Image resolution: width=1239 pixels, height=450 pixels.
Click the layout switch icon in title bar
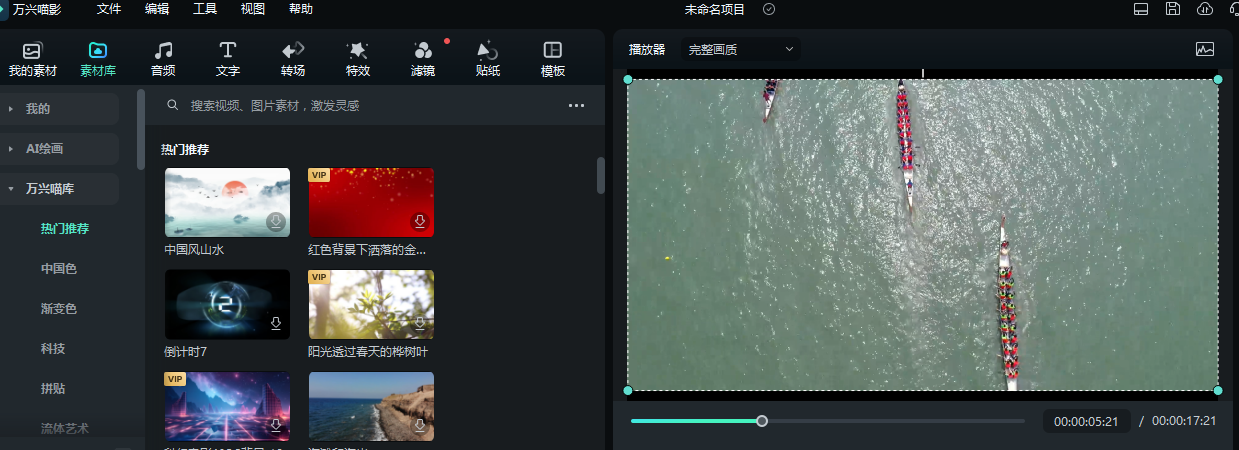(x=1140, y=9)
